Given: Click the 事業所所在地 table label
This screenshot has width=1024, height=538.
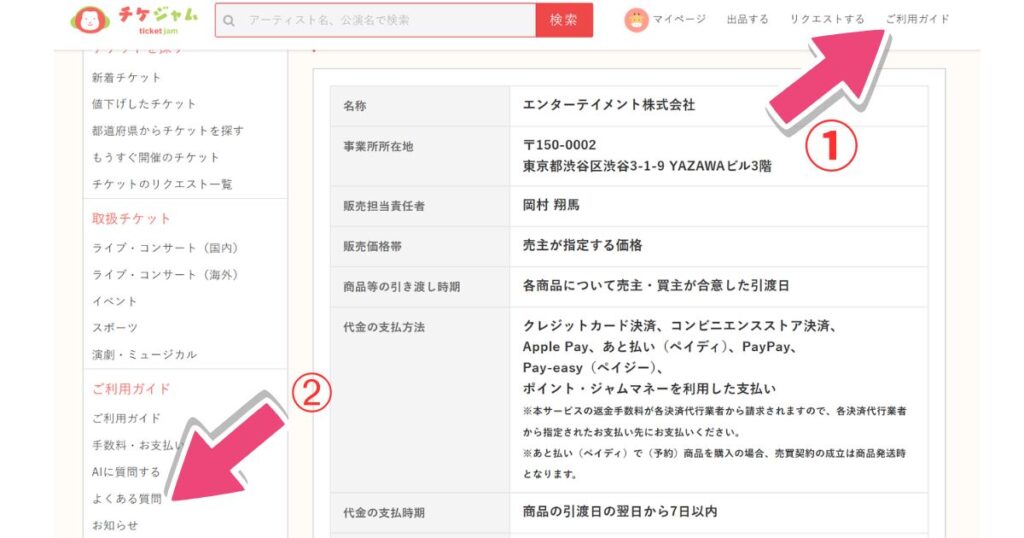Looking at the screenshot, I should (378, 146).
